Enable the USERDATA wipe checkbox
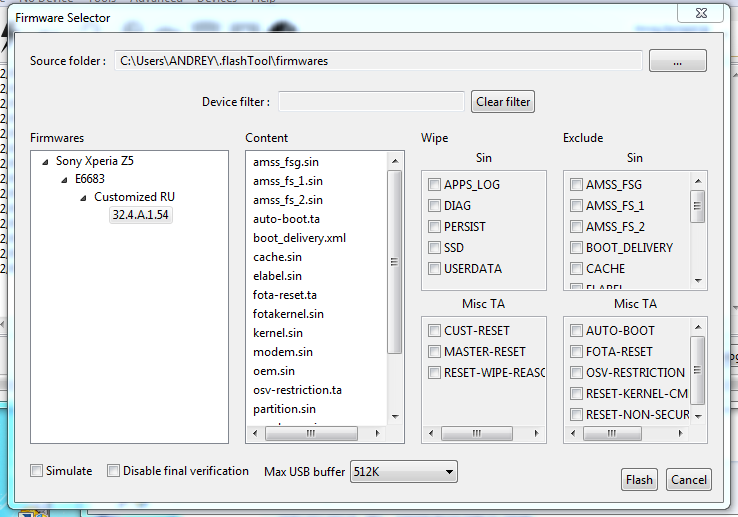This screenshot has height=517, width=738. click(x=434, y=269)
